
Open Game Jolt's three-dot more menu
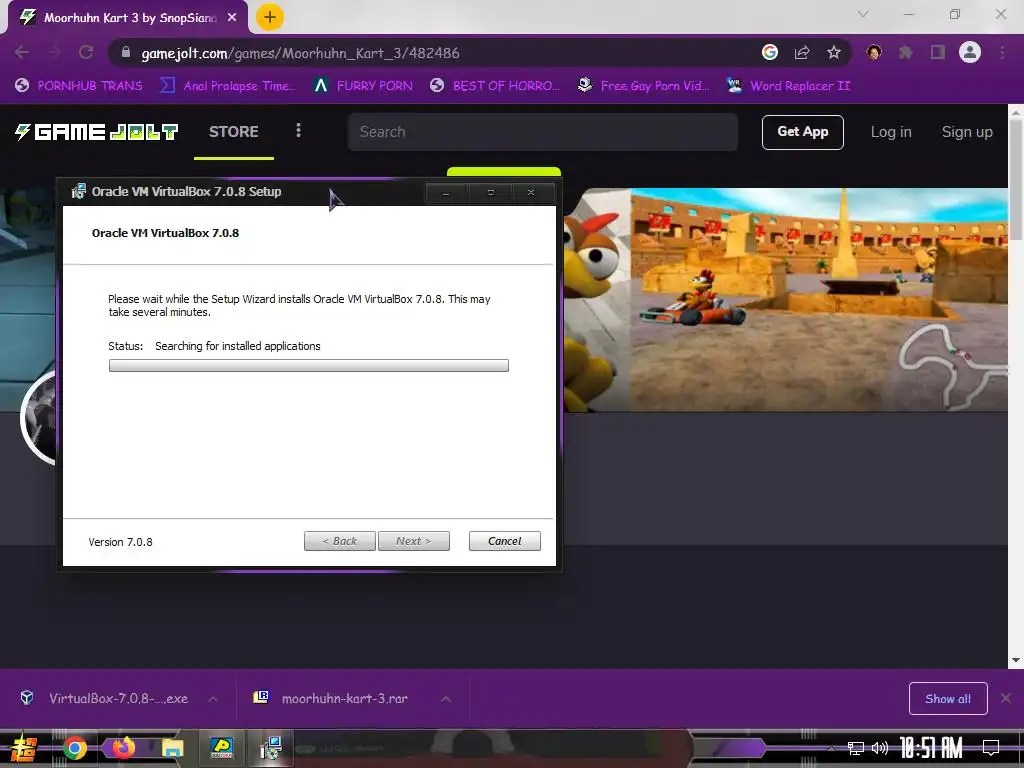tap(298, 131)
